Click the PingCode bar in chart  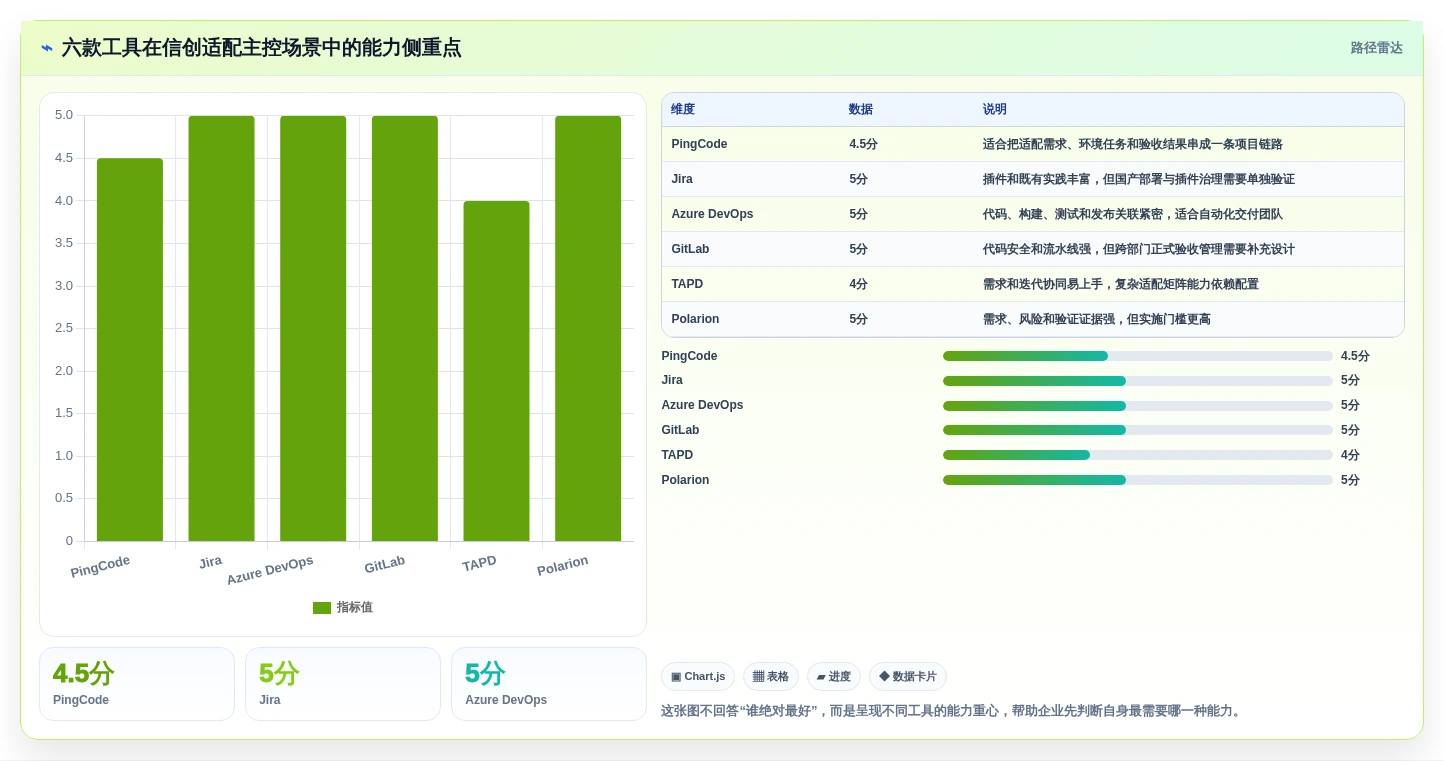(130, 350)
